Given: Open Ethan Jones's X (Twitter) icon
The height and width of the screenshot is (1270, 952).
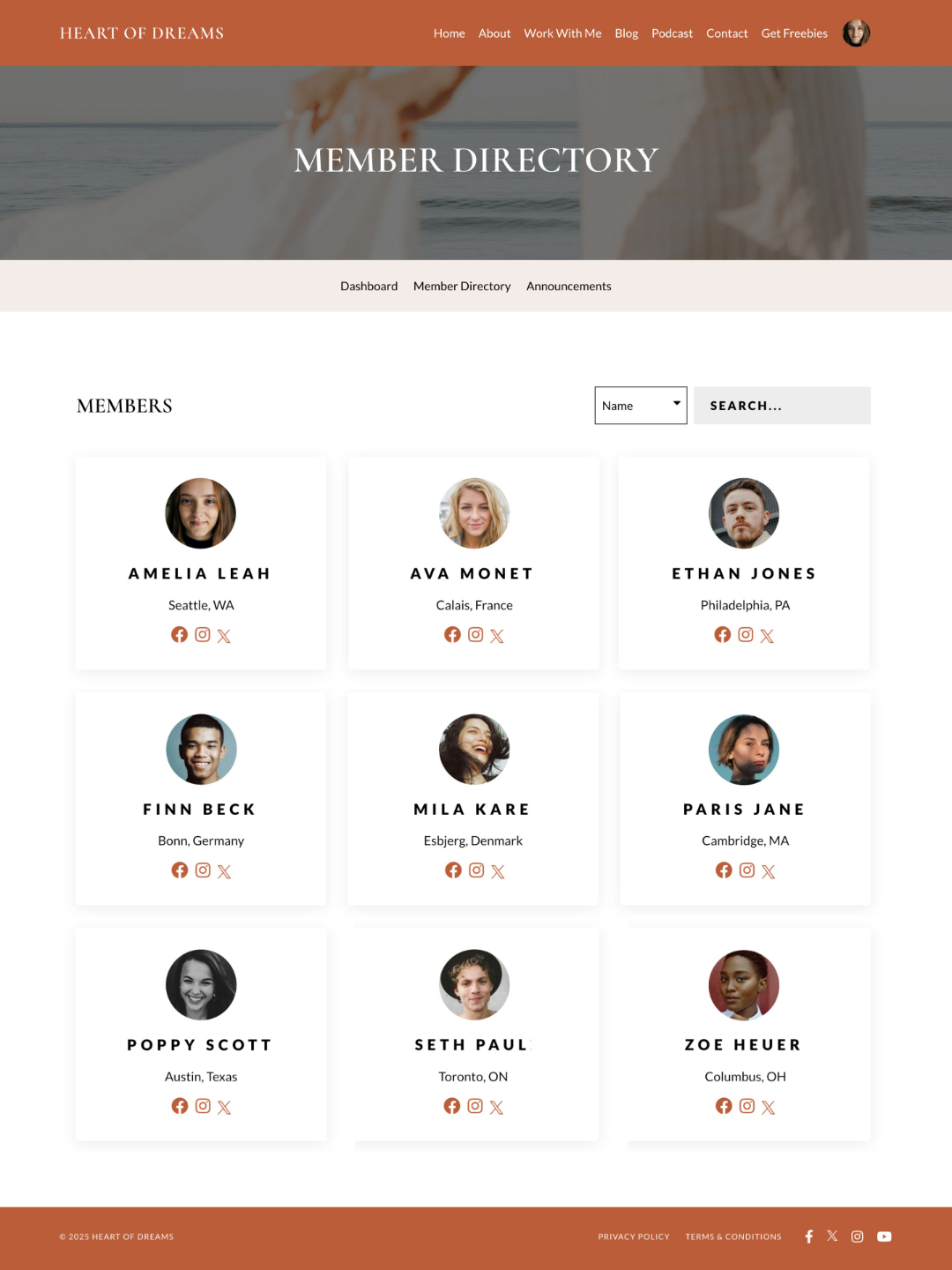Looking at the screenshot, I should (x=767, y=635).
